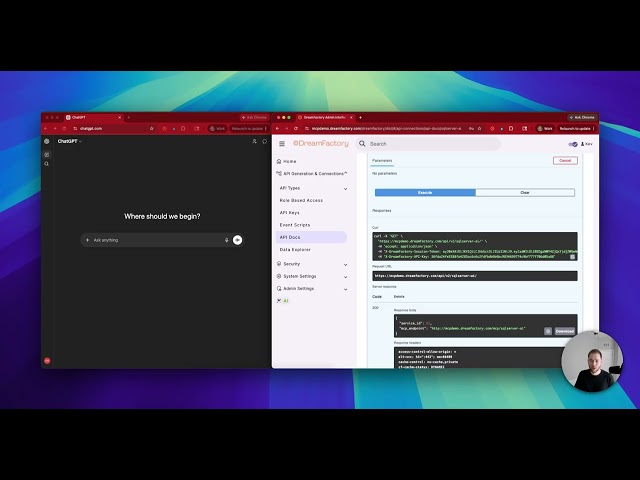The image size is (640, 480).
Task: Click Ask Chrome in DreamFactory window
Action: [582, 118]
